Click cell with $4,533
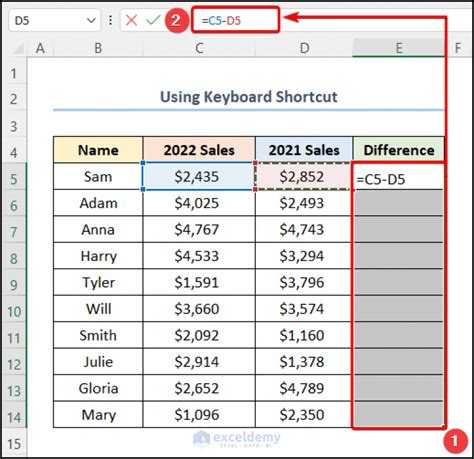Viewport: 474px width, 459px height. pos(199,256)
